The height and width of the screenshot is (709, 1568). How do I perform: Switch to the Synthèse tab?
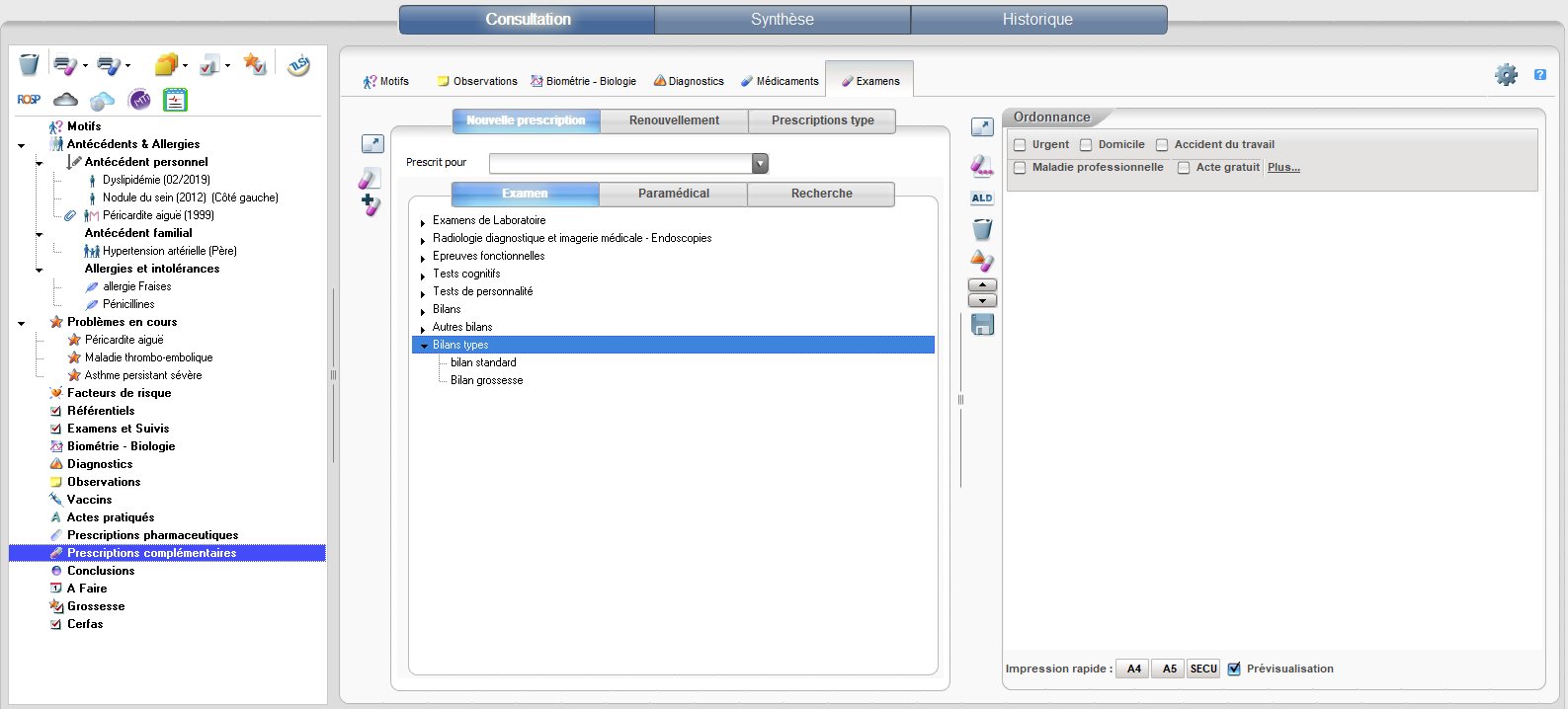pos(782,20)
